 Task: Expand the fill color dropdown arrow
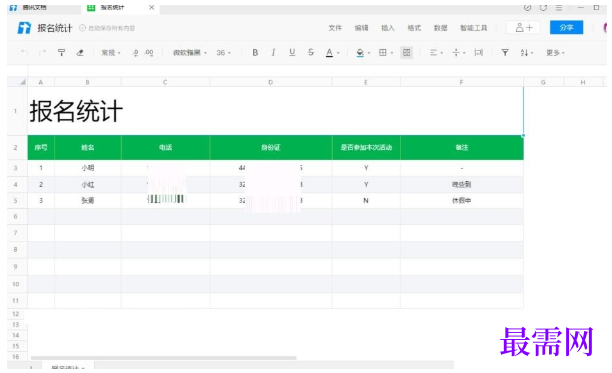point(369,53)
